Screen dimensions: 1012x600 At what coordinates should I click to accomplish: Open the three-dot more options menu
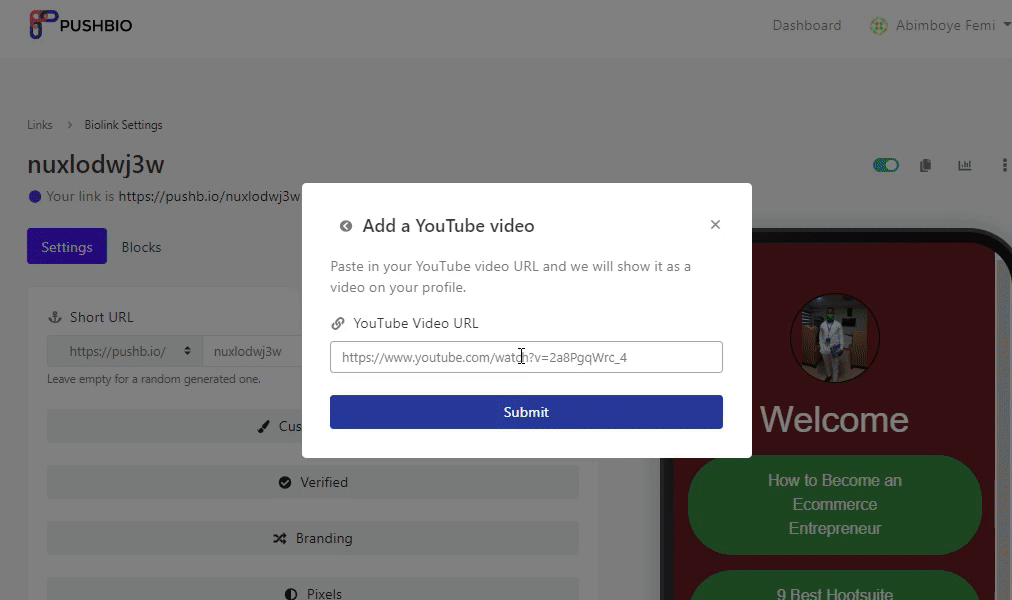[1004, 165]
